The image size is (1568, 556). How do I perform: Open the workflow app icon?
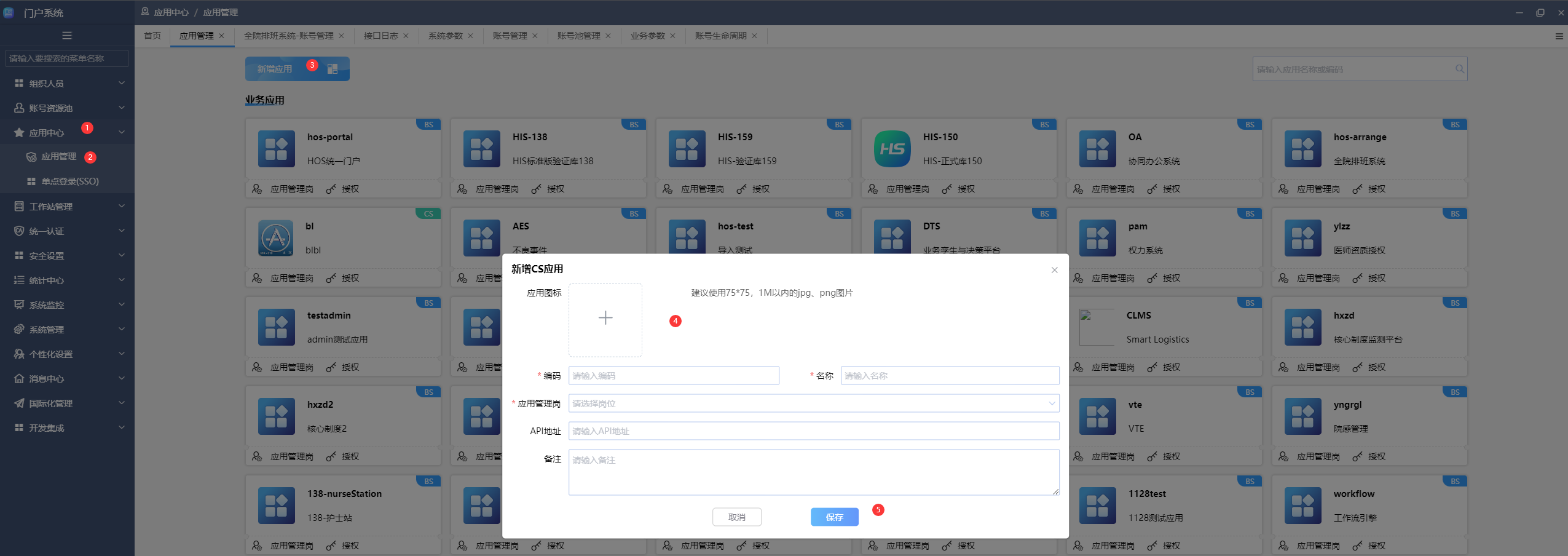(1303, 506)
